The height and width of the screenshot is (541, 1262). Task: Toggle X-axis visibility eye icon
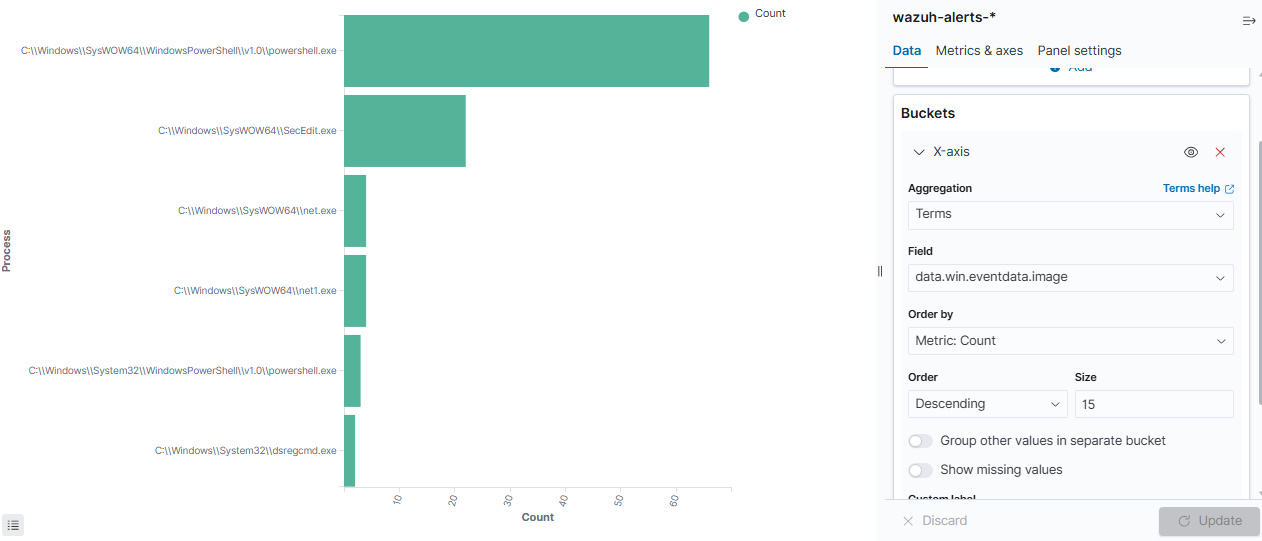coord(1191,152)
